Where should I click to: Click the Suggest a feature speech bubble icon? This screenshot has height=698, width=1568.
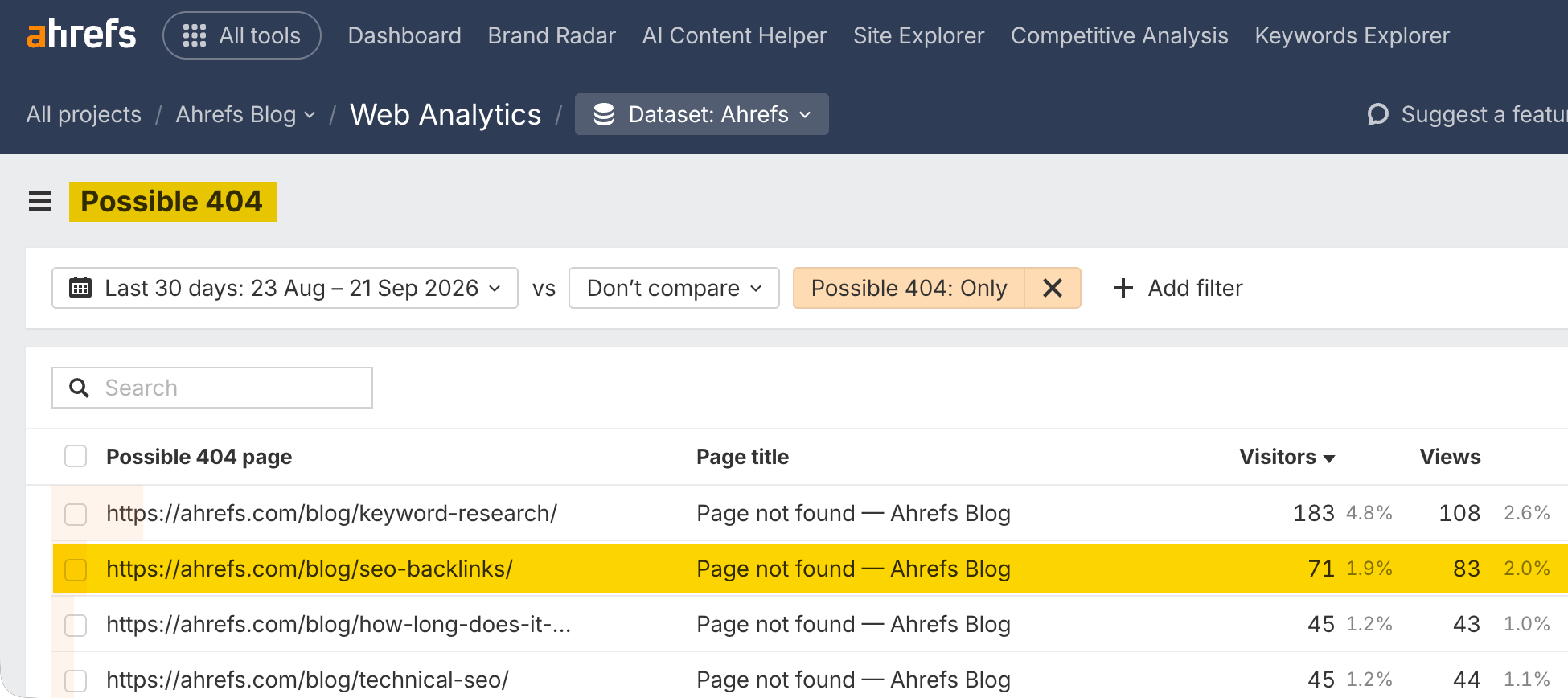click(x=1378, y=114)
